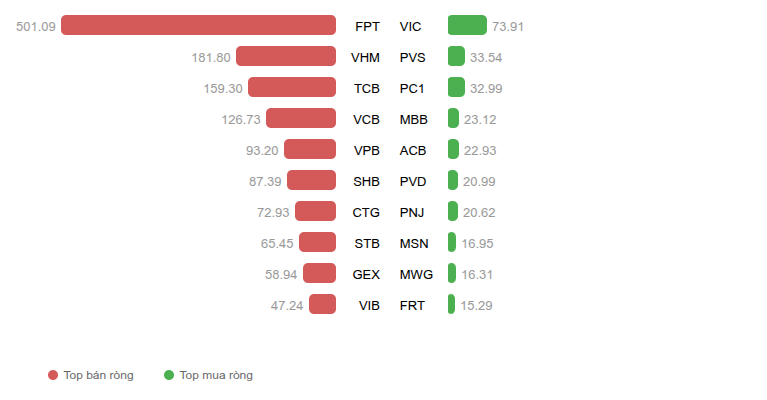The width and height of the screenshot is (767, 400).
Task: Select the PC1 green bar
Action: point(456,87)
